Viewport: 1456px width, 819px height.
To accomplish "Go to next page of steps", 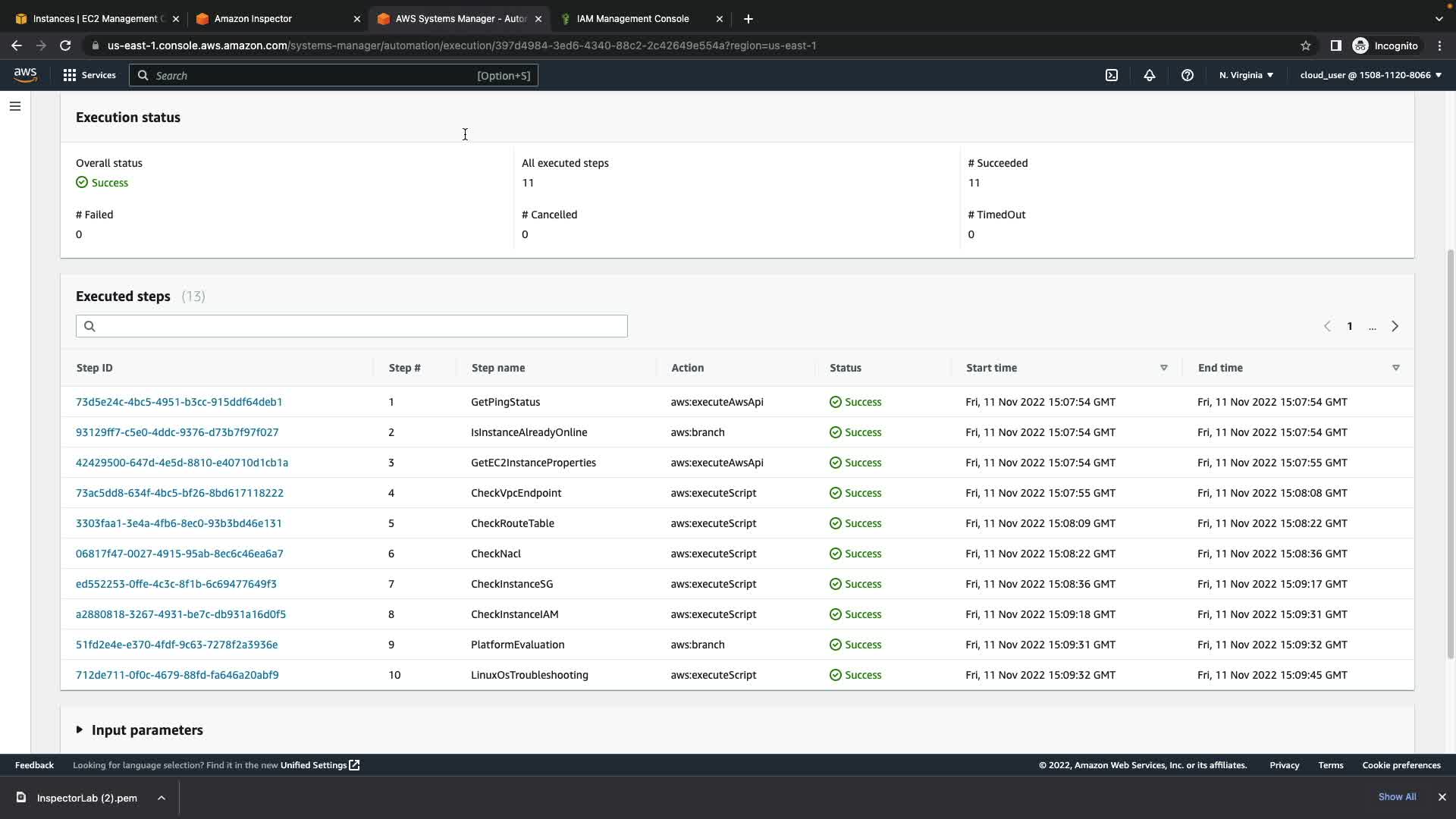I will [1395, 326].
